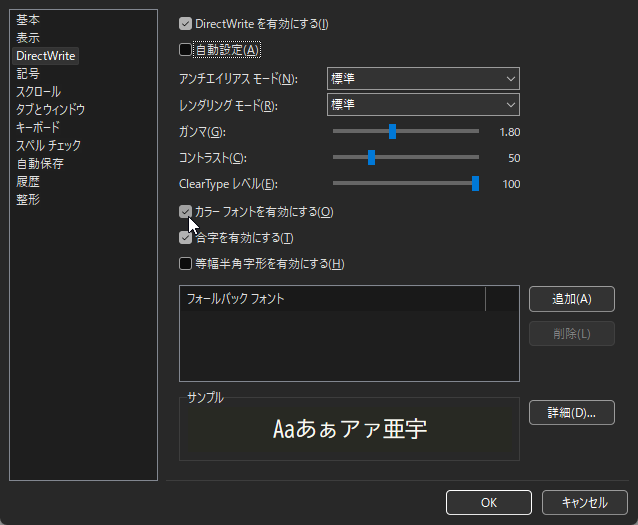This screenshot has width=638, height=525.
Task: Click the ガンマ slider handle
Action: [x=392, y=131]
